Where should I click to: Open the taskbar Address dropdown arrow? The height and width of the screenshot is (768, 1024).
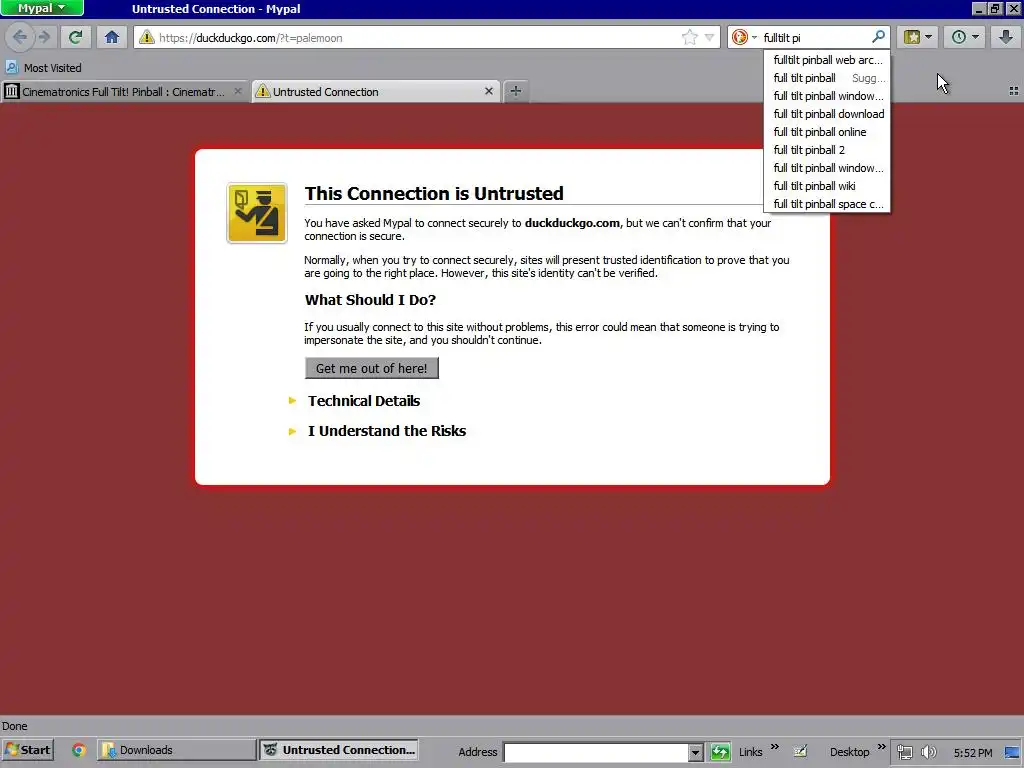(696, 752)
